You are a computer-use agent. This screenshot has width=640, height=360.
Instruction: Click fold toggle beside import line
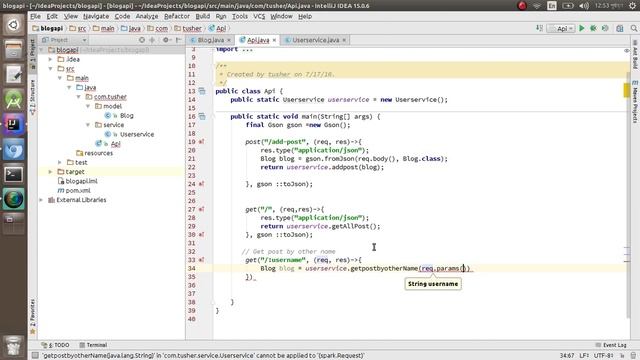pyautogui.click(x=212, y=49)
